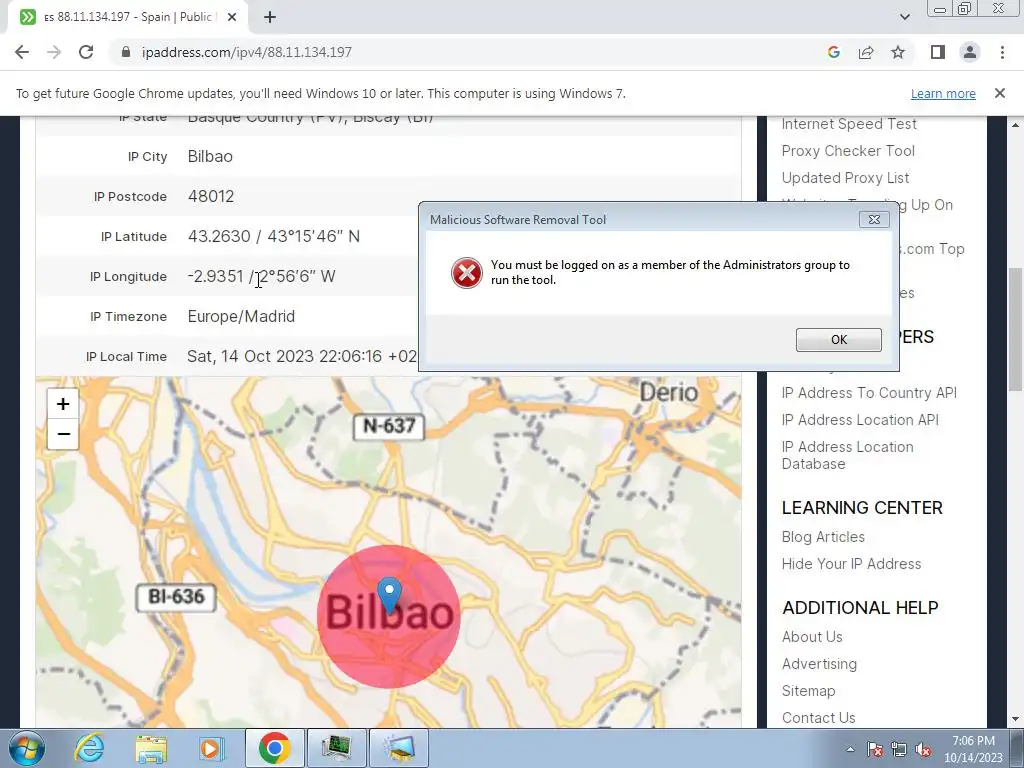The image size is (1024, 768).
Task: Open the tab search chevron
Action: [x=904, y=17]
